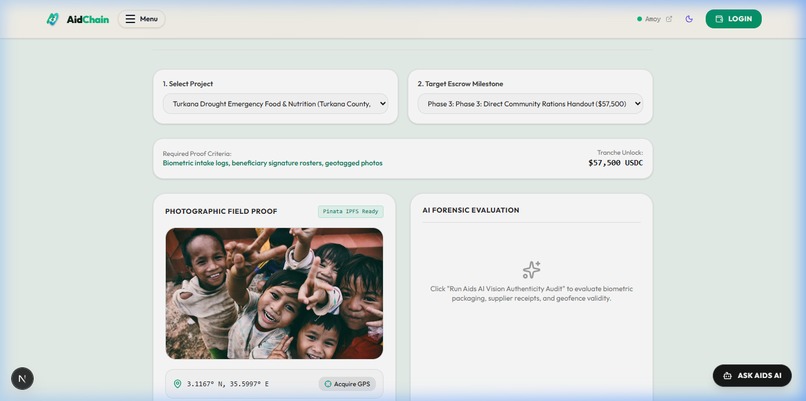
Task: Click the AidChain logo icon
Action: click(x=52, y=19)
